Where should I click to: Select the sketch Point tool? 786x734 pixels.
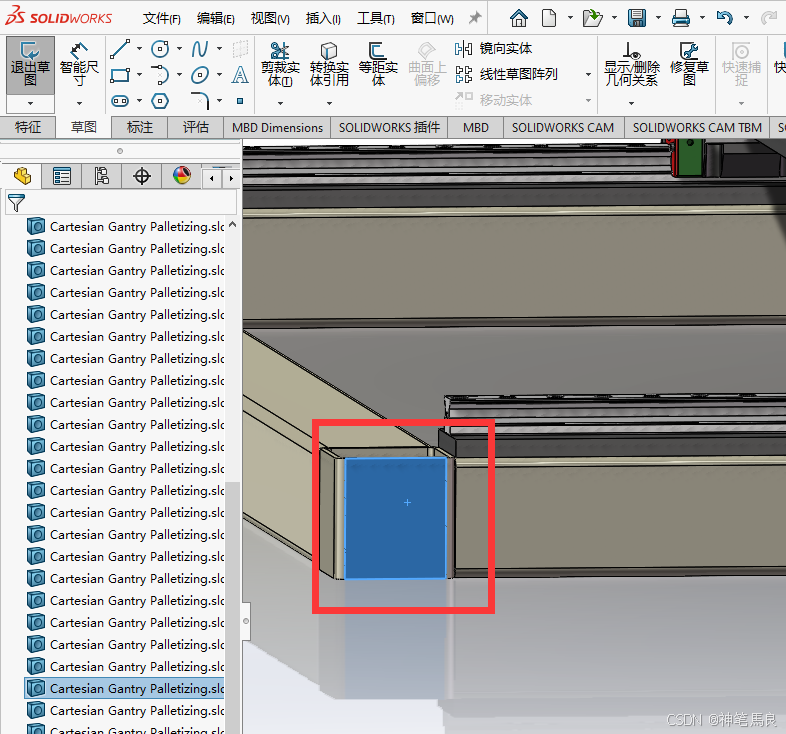[240, 101]
